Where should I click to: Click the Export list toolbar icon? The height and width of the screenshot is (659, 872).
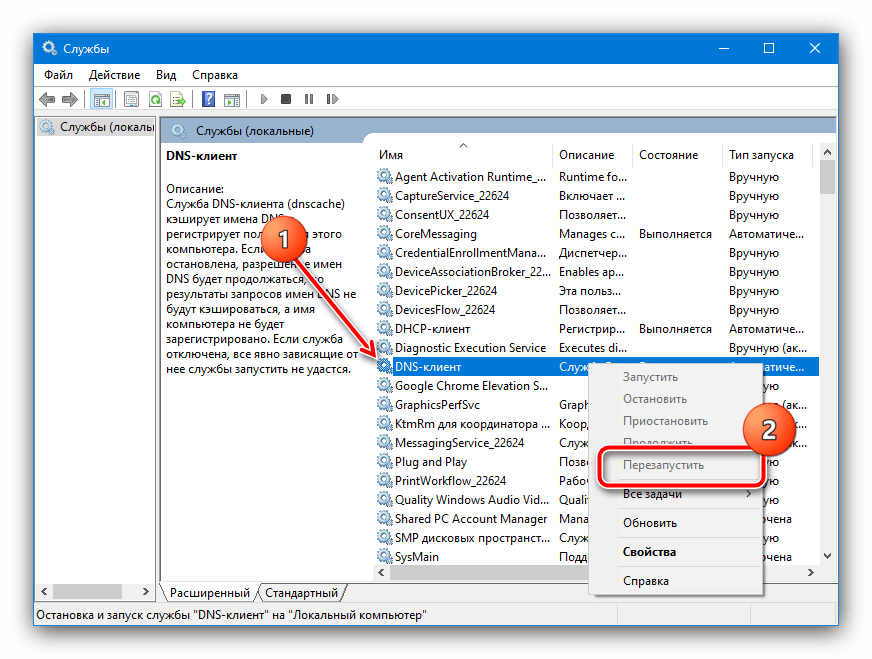tap(178, 100)
